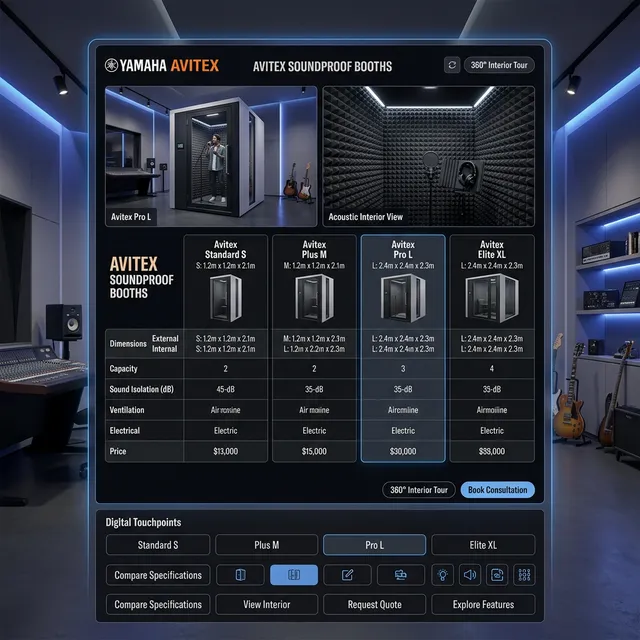Click the Avitex Pro L booth image
The width and height of the screenshot is (640, 640).
point(403,298)
